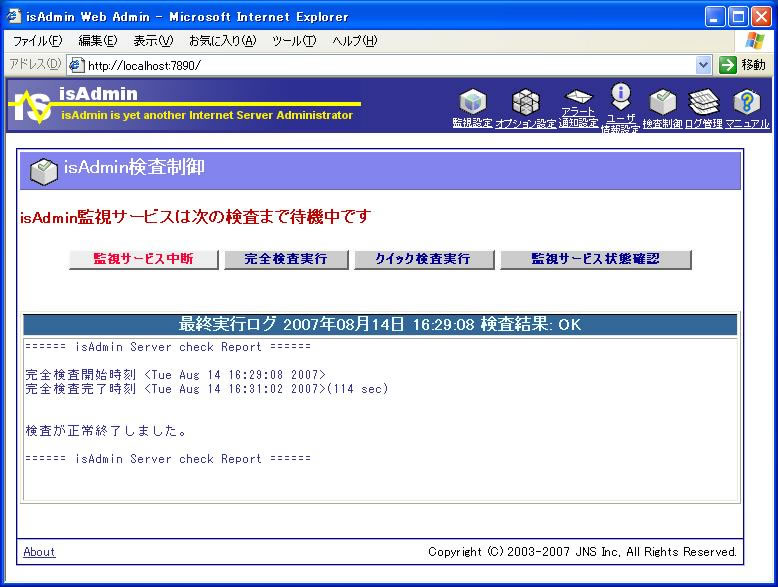Image resolution: width=778 pixels, height=587 pixels.
Task: Click the 監視設定 text link
Action: coord(472,123)
